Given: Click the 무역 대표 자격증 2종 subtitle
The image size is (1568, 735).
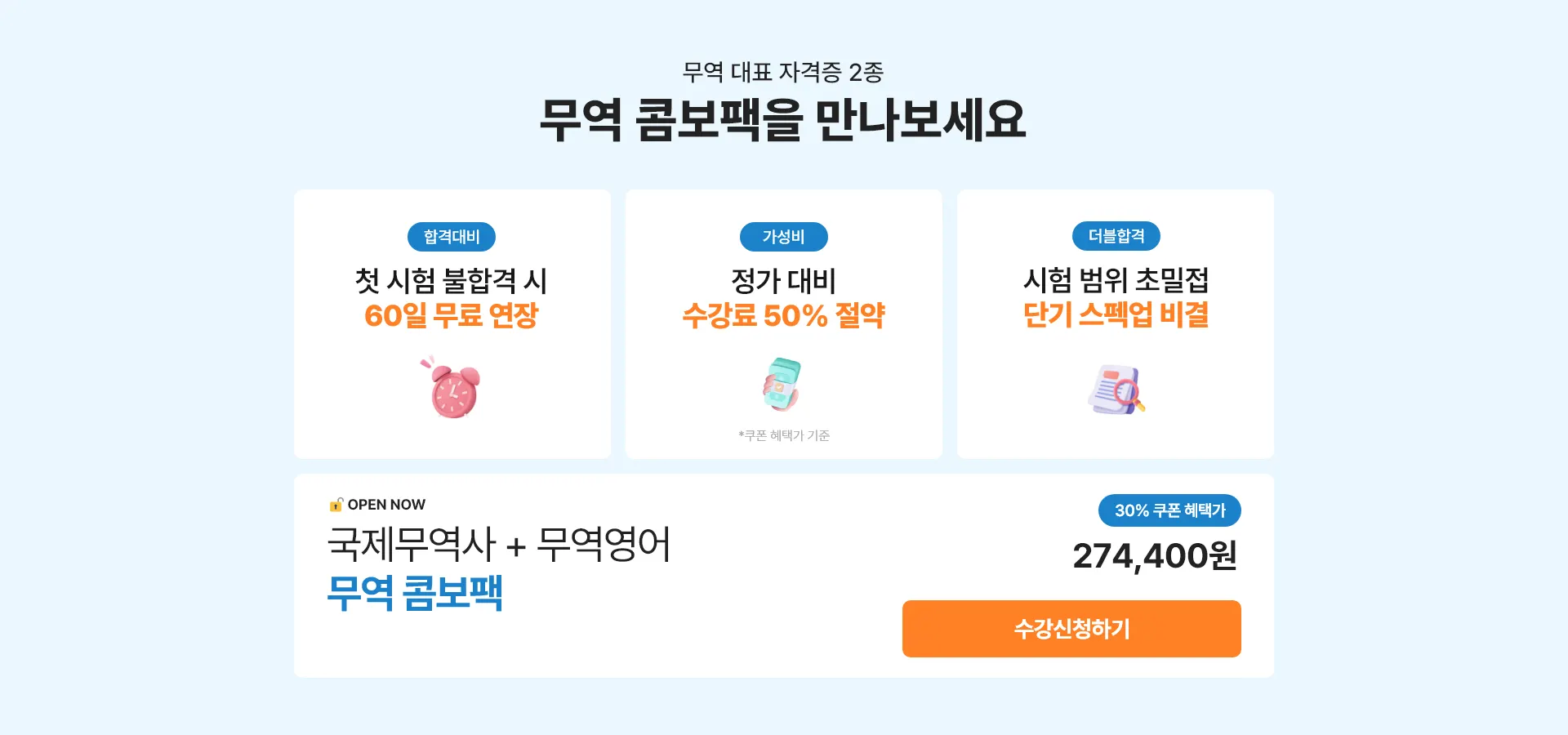Looking at the screenshot, I should pyautogui.click(x=783, y=72).
